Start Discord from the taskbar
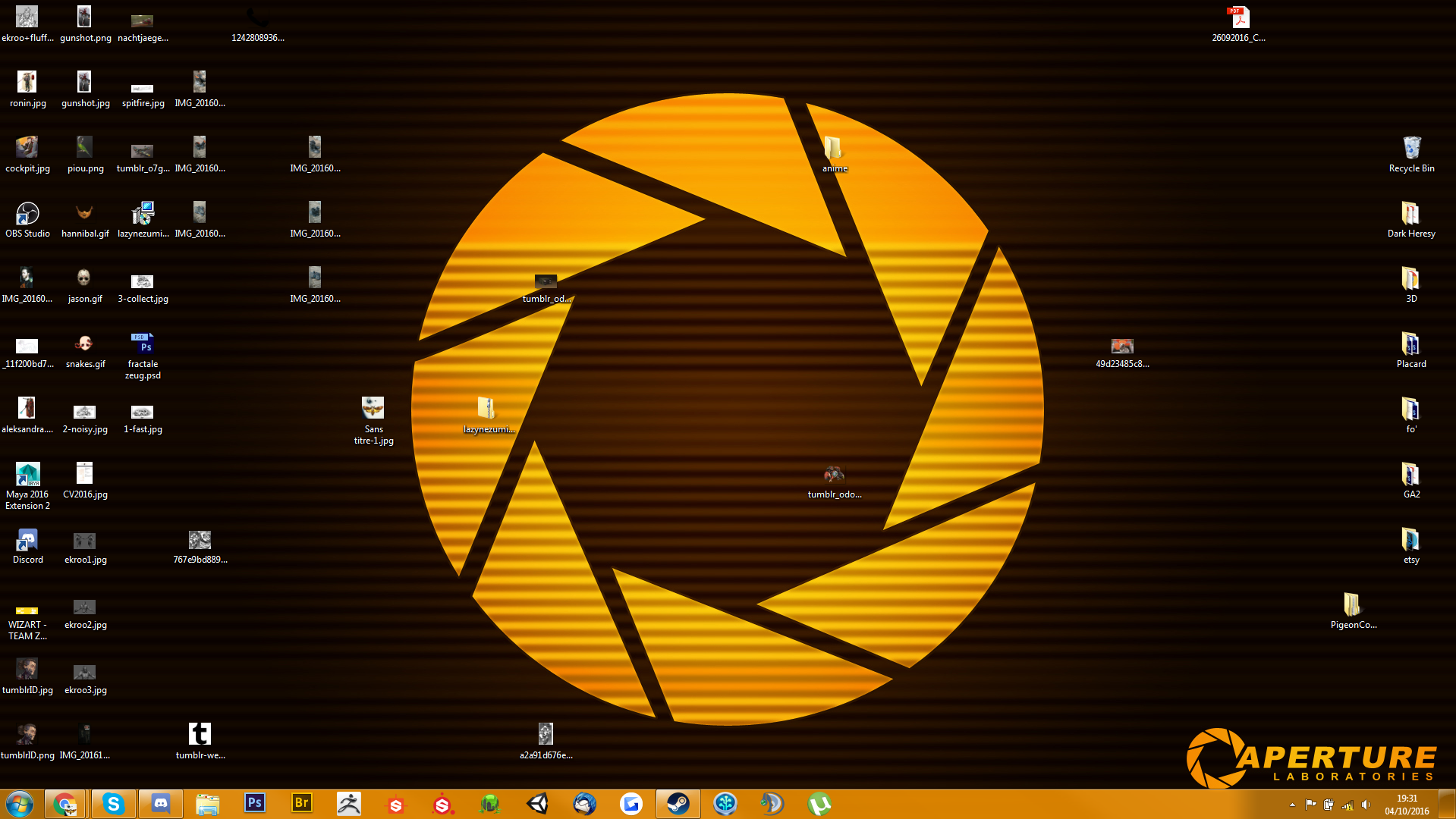Viewport: 1456px width, 819px height. click(160, 803)
